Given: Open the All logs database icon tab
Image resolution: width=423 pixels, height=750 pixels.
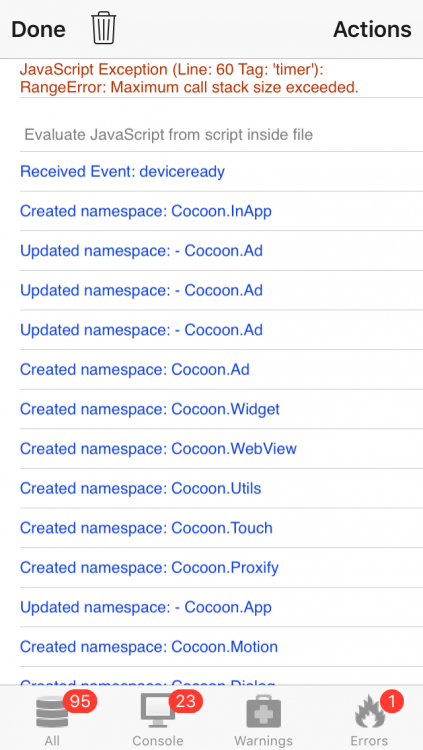Looking at the screenshot, I should (52, 719).
